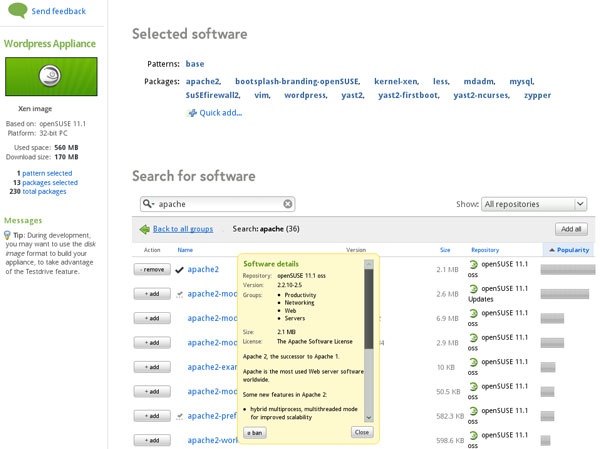The height and width of the screenshot is (449, 600).
Task: Go Back to all groups
Action: (183, 229)
